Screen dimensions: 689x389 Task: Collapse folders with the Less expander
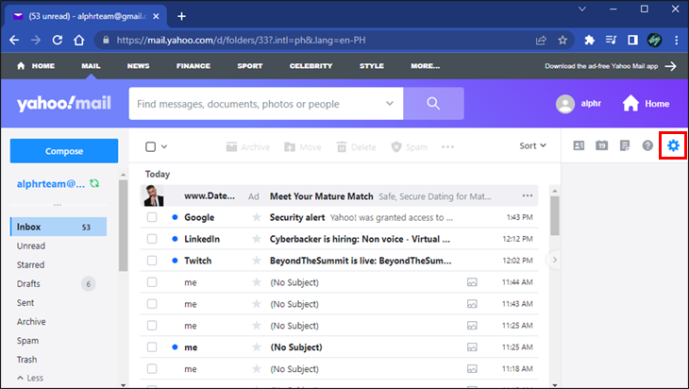pos(30,378)
